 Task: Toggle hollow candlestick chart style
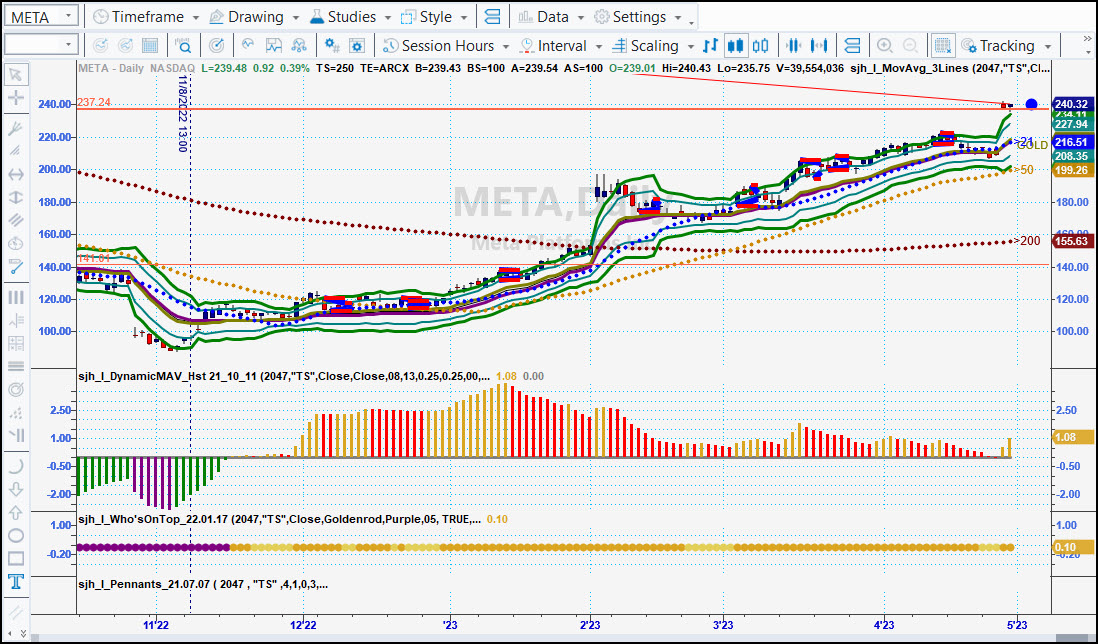point(760,46)
